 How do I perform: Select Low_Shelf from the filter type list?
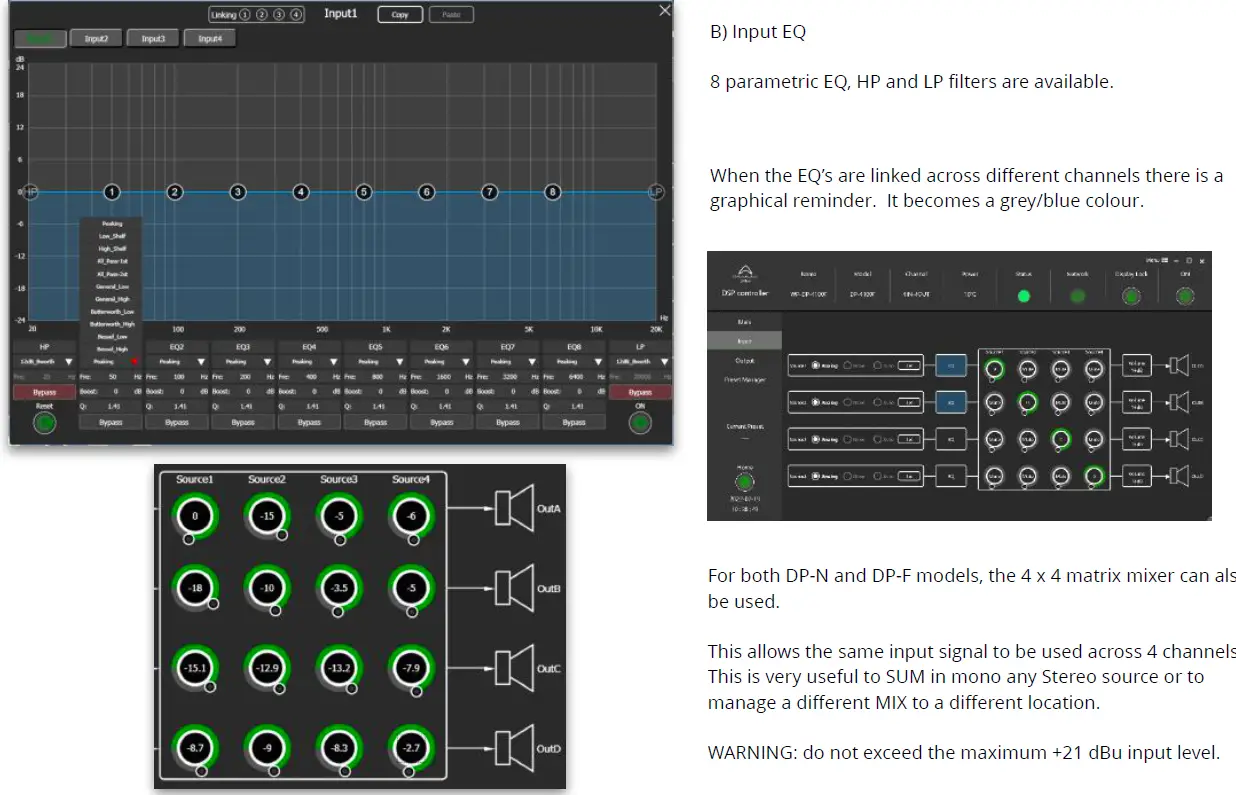(110, 234)
